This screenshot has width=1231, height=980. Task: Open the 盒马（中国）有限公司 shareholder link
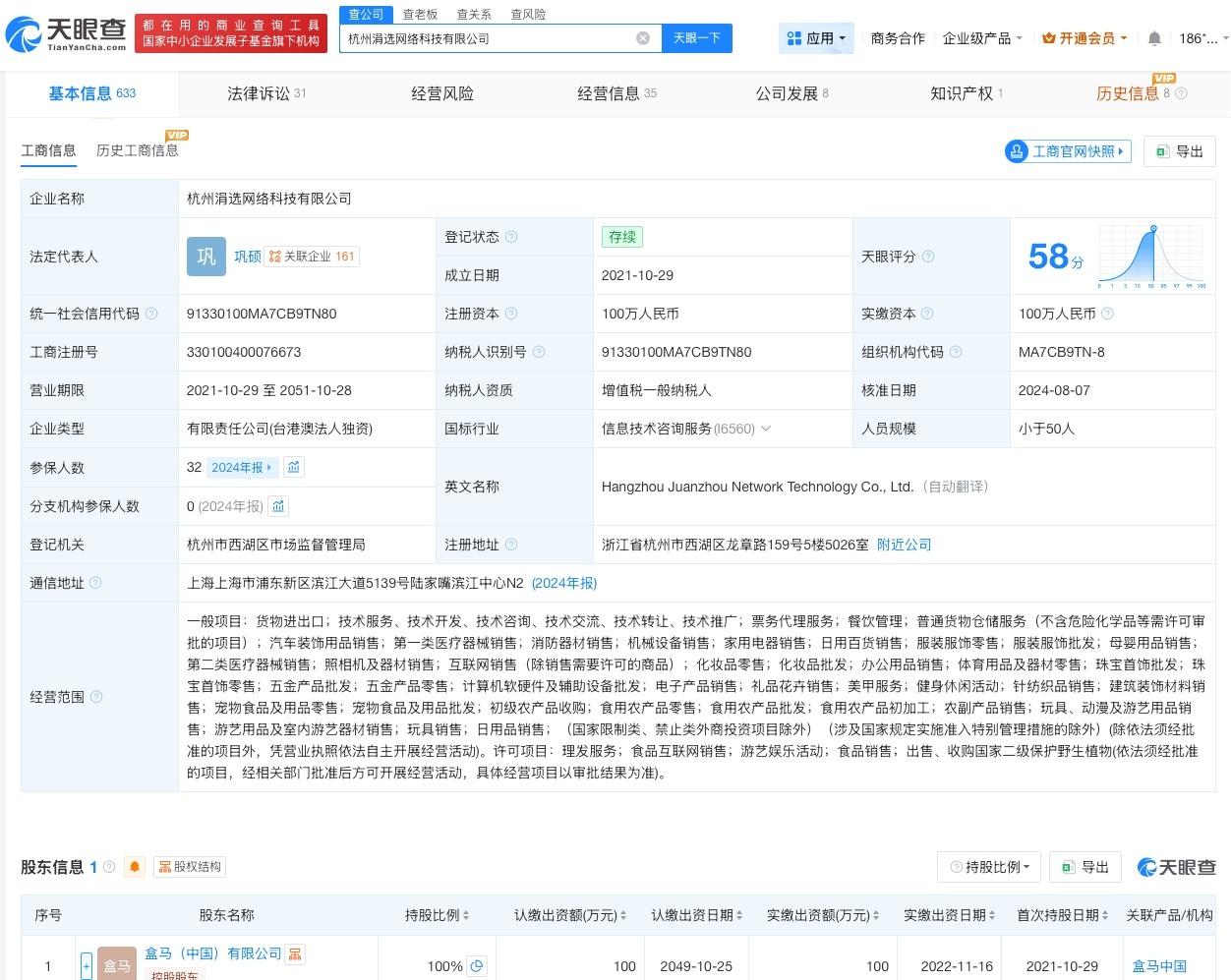pos(212,953)
